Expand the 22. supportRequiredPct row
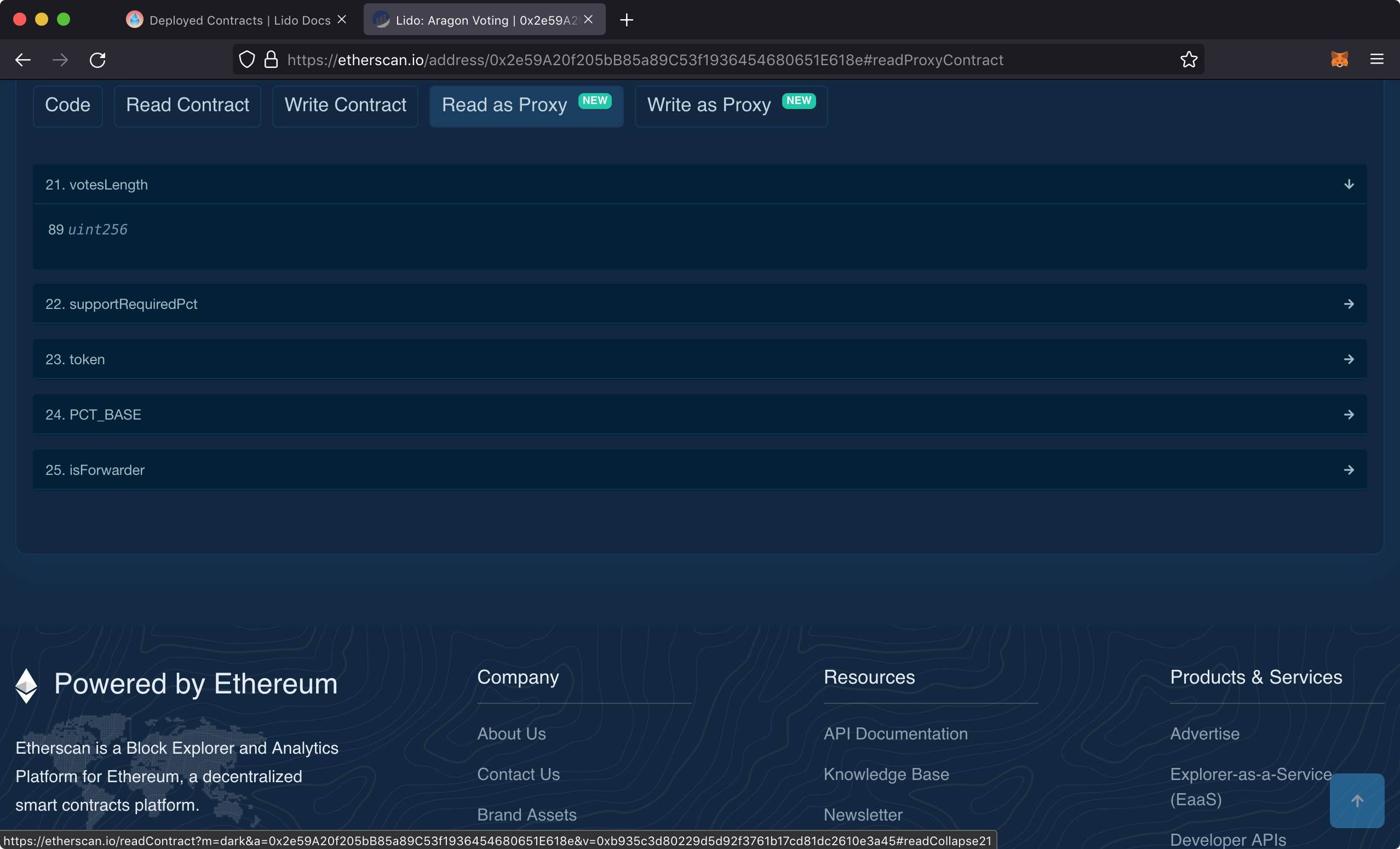 1349,304
